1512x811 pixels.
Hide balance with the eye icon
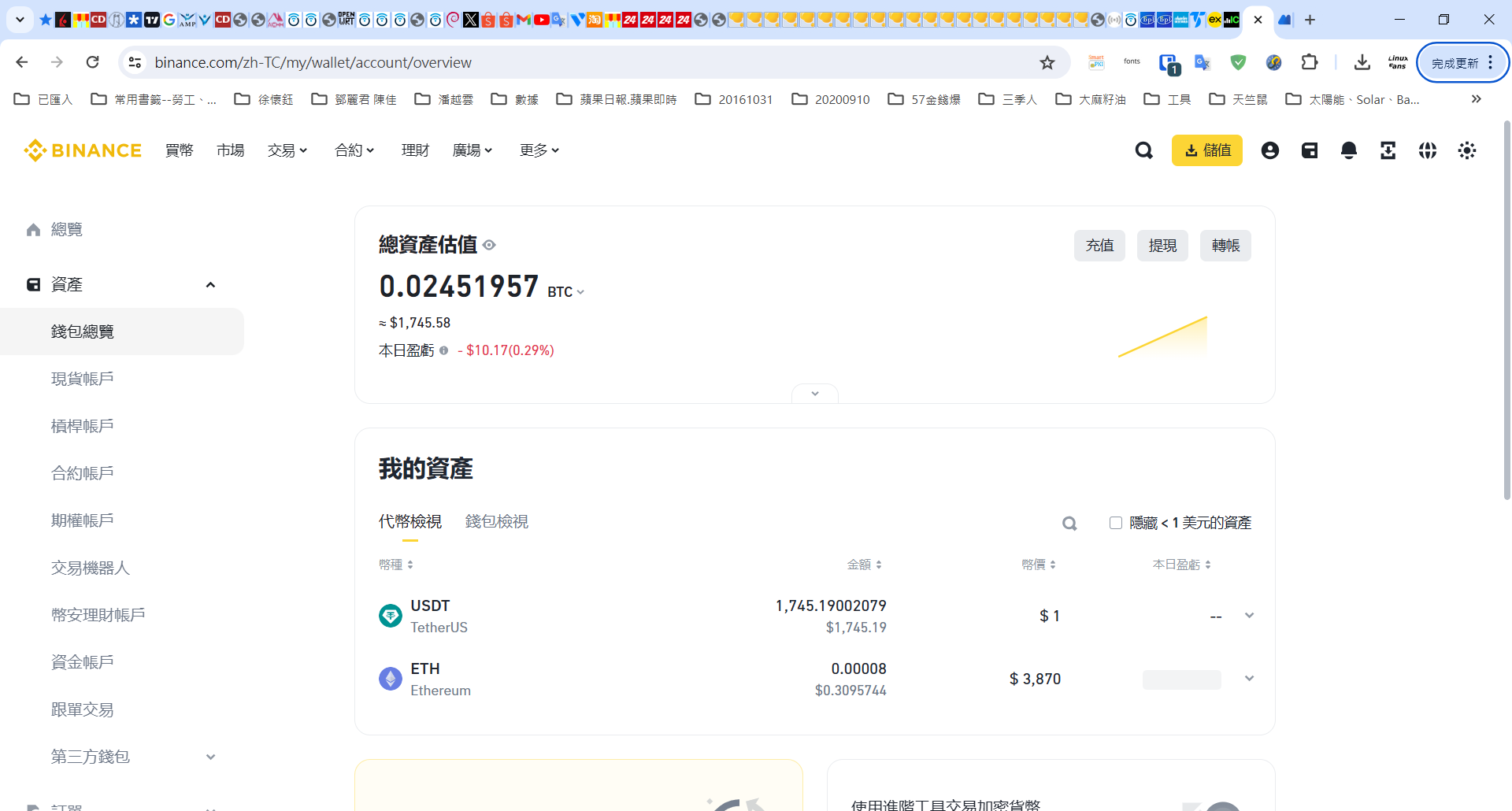[x=489, y=245]
